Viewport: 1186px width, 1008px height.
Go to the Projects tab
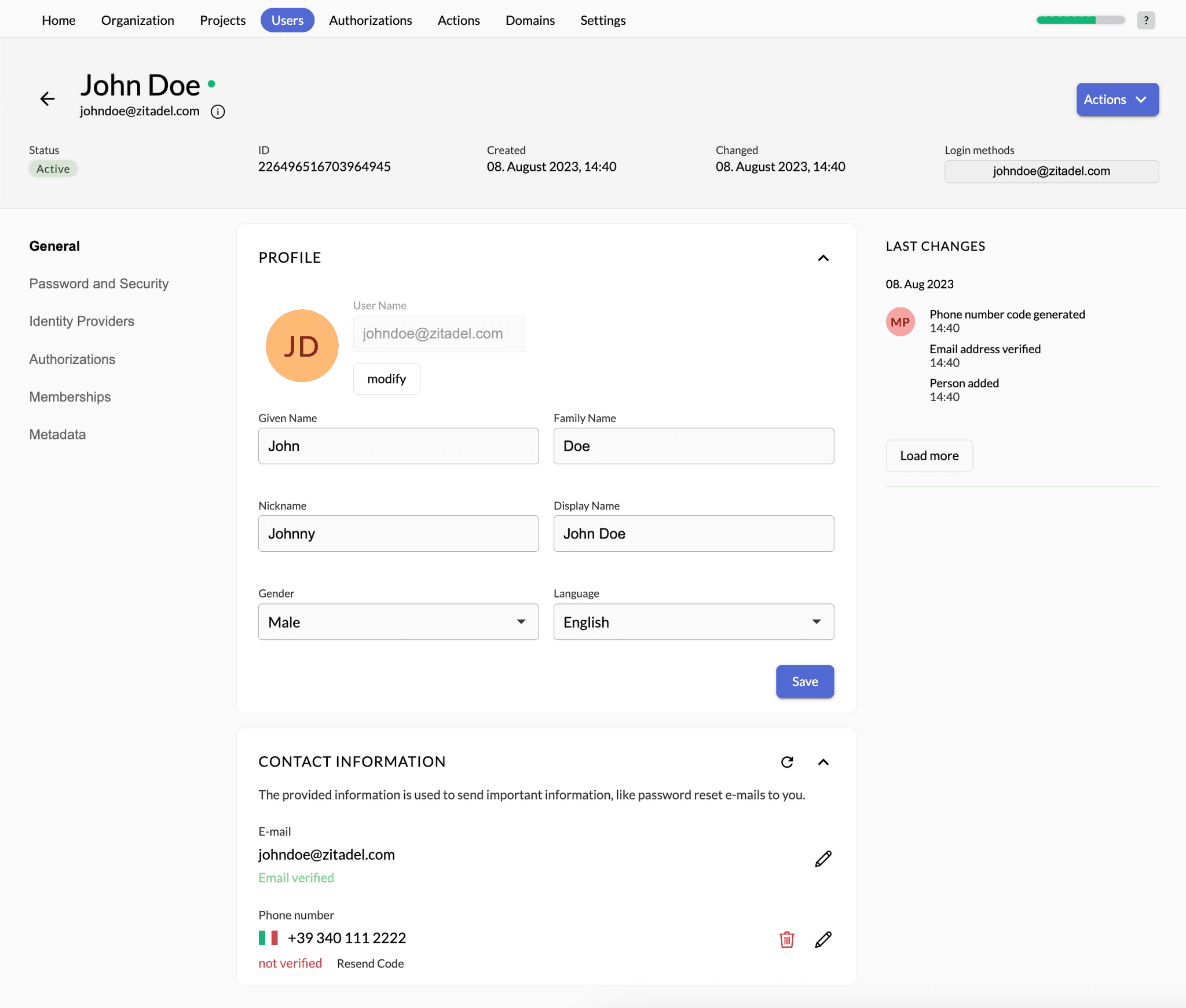pos(222,20)
